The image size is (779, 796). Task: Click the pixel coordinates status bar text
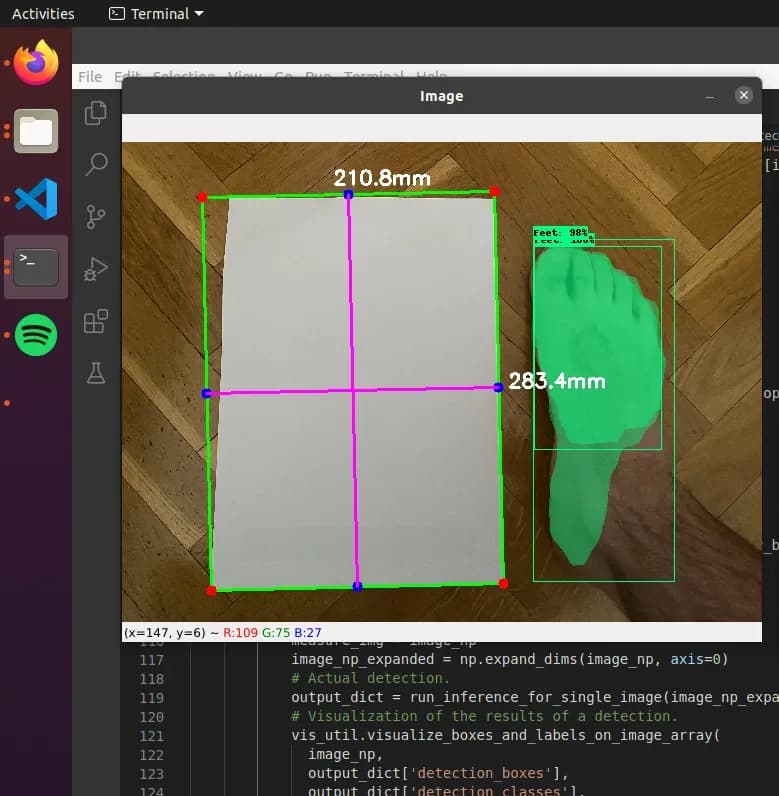pos(223,633)
